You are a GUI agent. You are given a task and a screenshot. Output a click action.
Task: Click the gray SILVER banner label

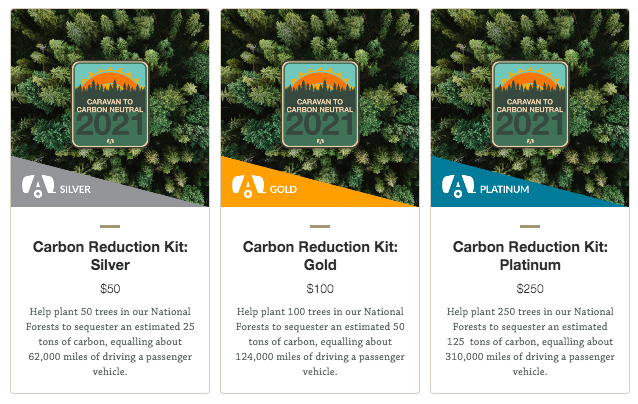(x=75, y=189)
